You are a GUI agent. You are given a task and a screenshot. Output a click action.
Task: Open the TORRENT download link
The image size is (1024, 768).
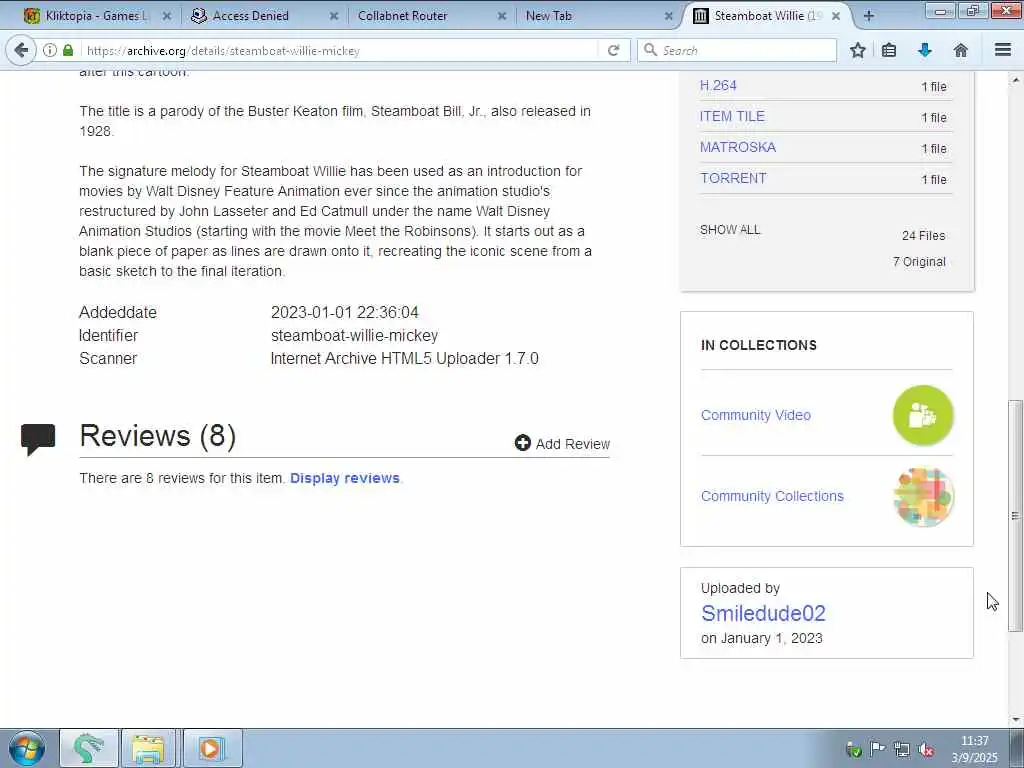[733, 178]
